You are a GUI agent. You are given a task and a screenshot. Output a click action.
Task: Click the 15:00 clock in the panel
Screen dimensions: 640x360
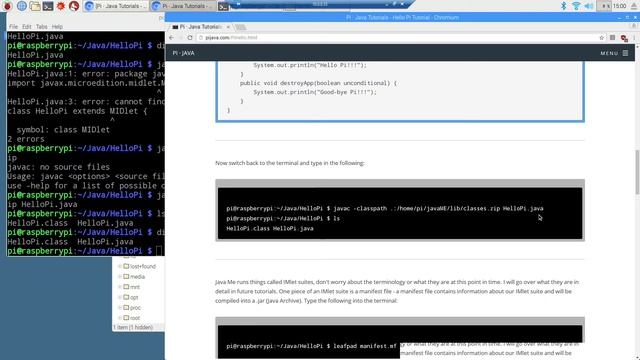pos(620,6)
